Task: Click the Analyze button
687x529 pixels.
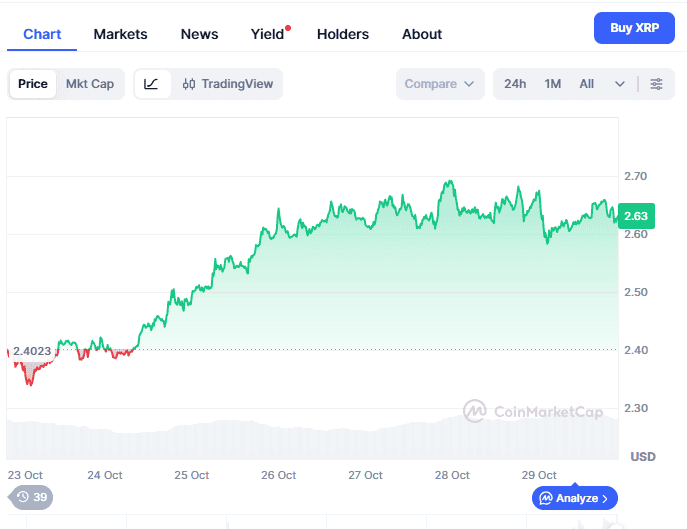Action: pos(576,497)
